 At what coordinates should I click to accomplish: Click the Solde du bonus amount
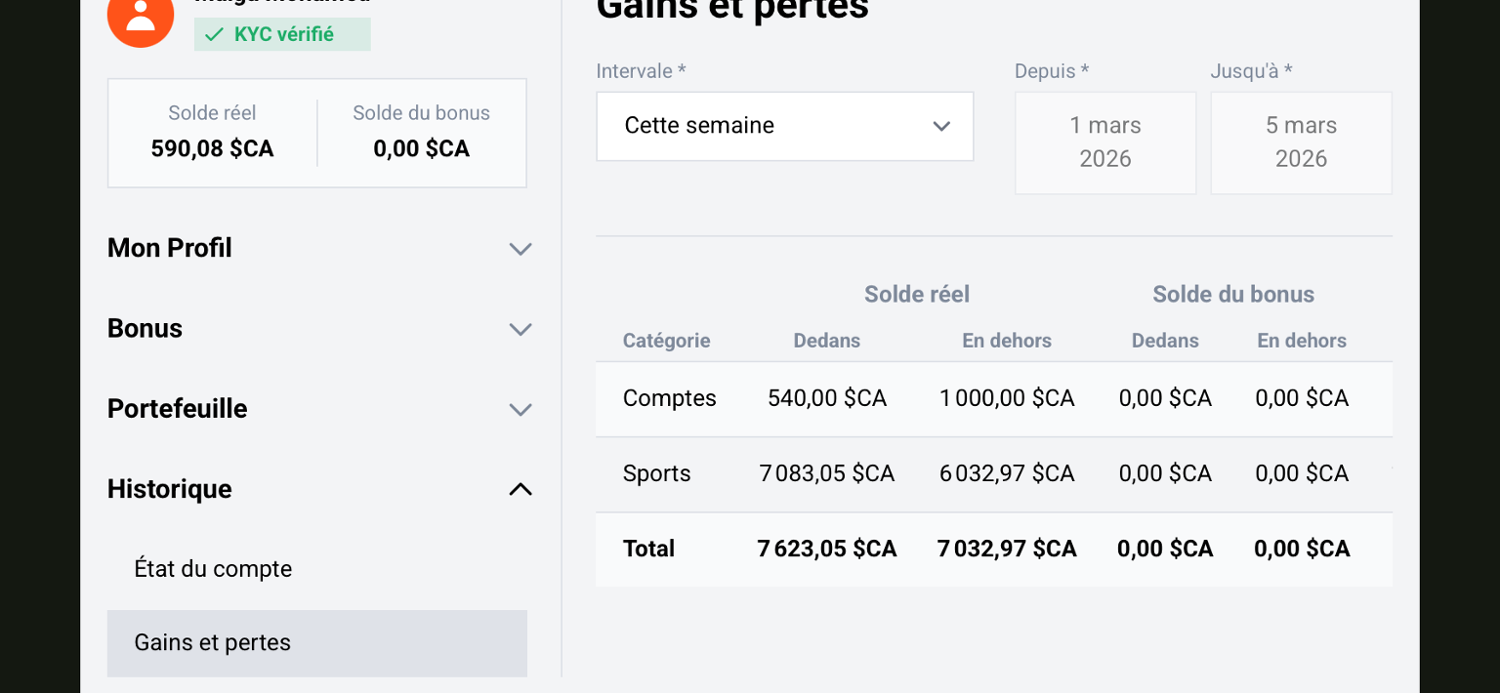pos(421,149)
